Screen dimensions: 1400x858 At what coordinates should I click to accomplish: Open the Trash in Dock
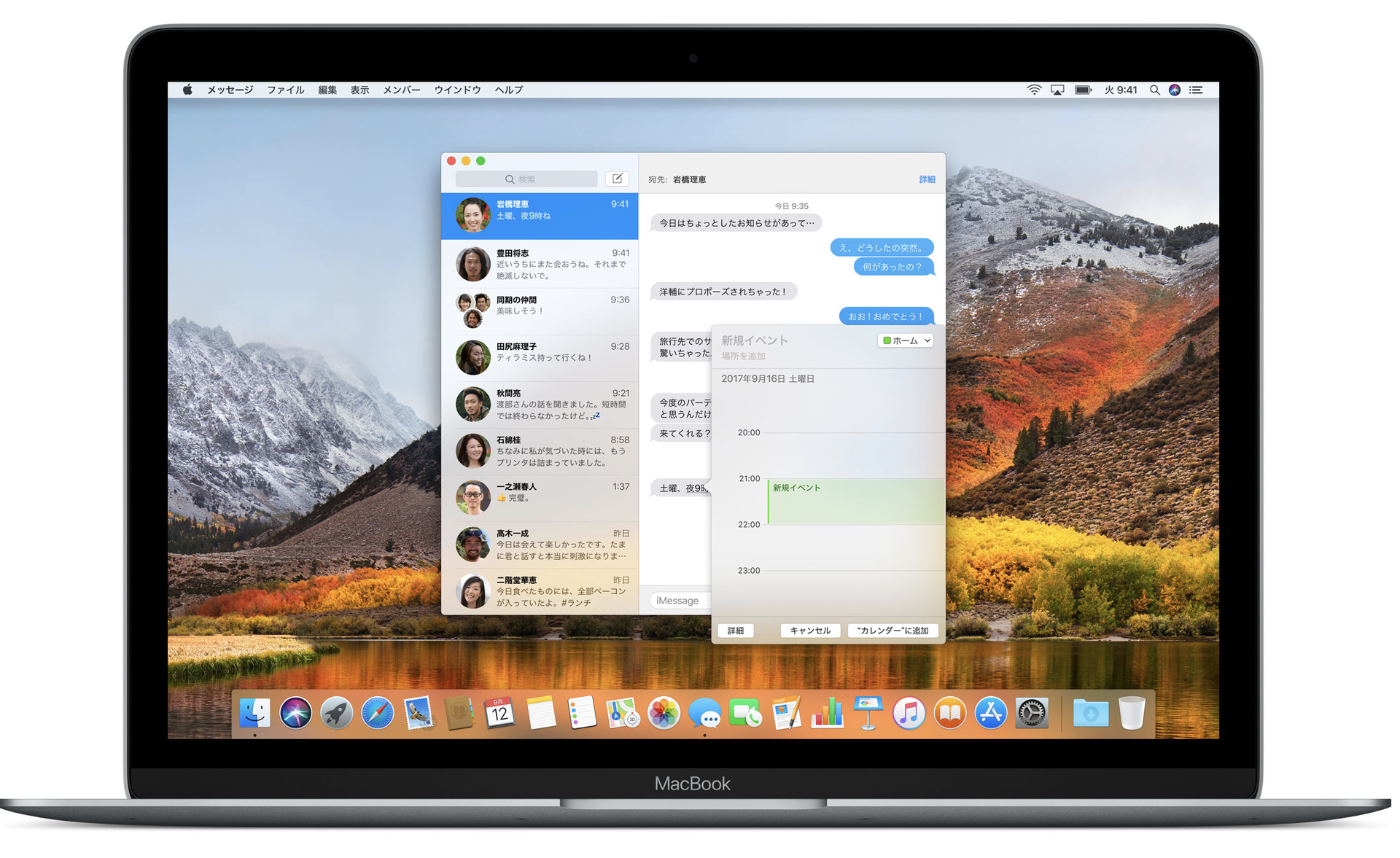coord(1132,712)
